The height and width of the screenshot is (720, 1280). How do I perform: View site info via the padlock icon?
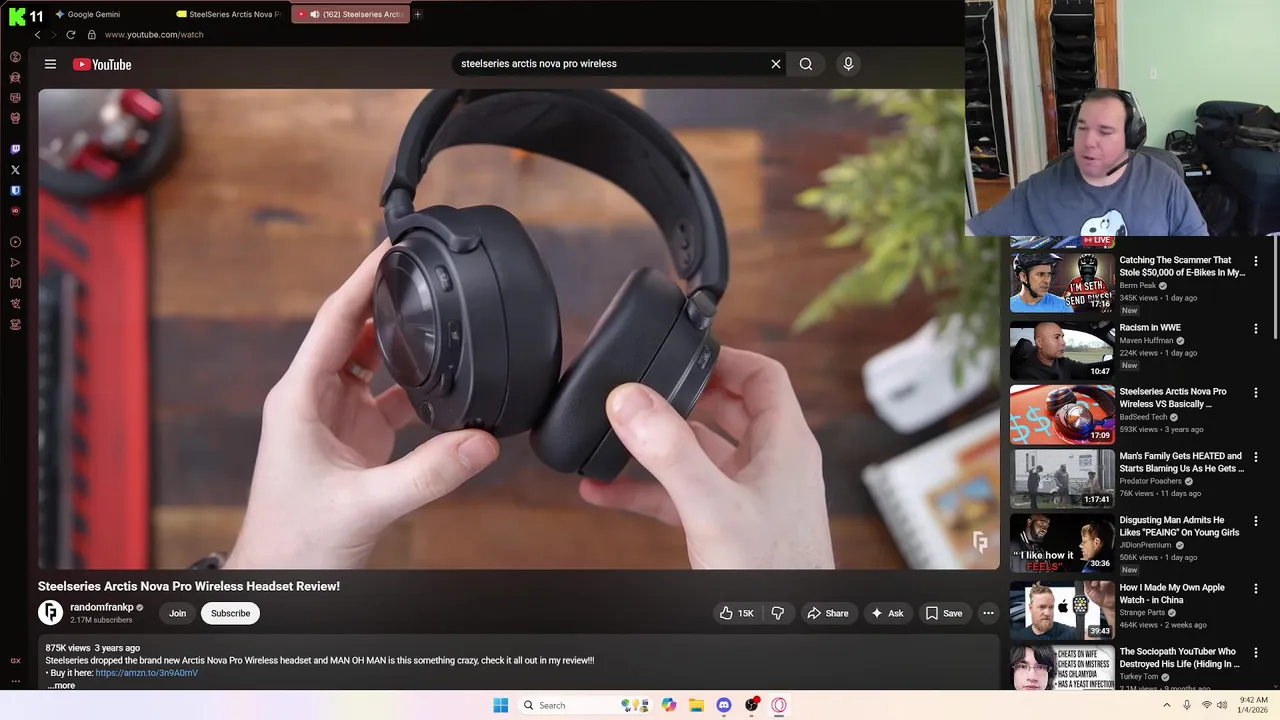pos(91,34)
